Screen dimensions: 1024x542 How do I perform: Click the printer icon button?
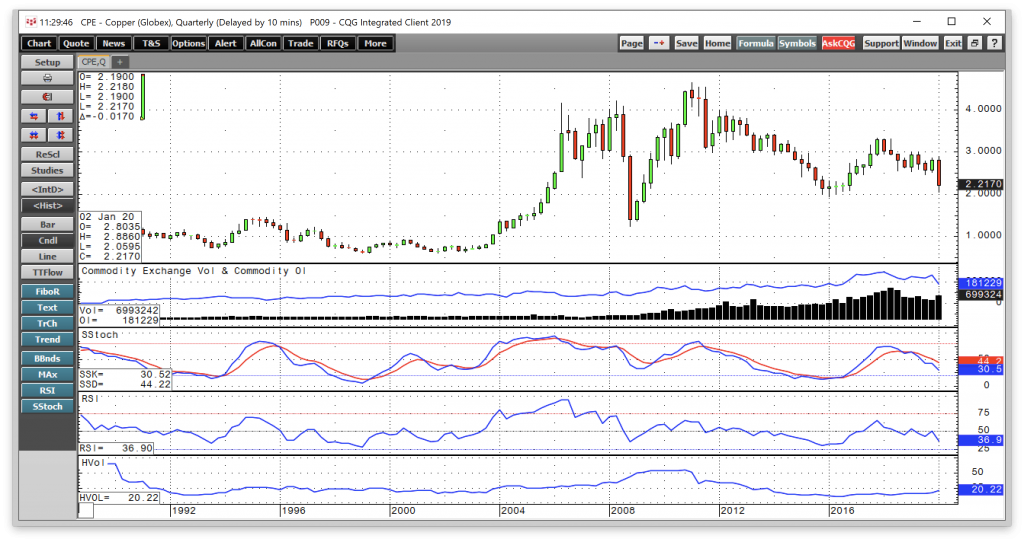coord(47,78)
